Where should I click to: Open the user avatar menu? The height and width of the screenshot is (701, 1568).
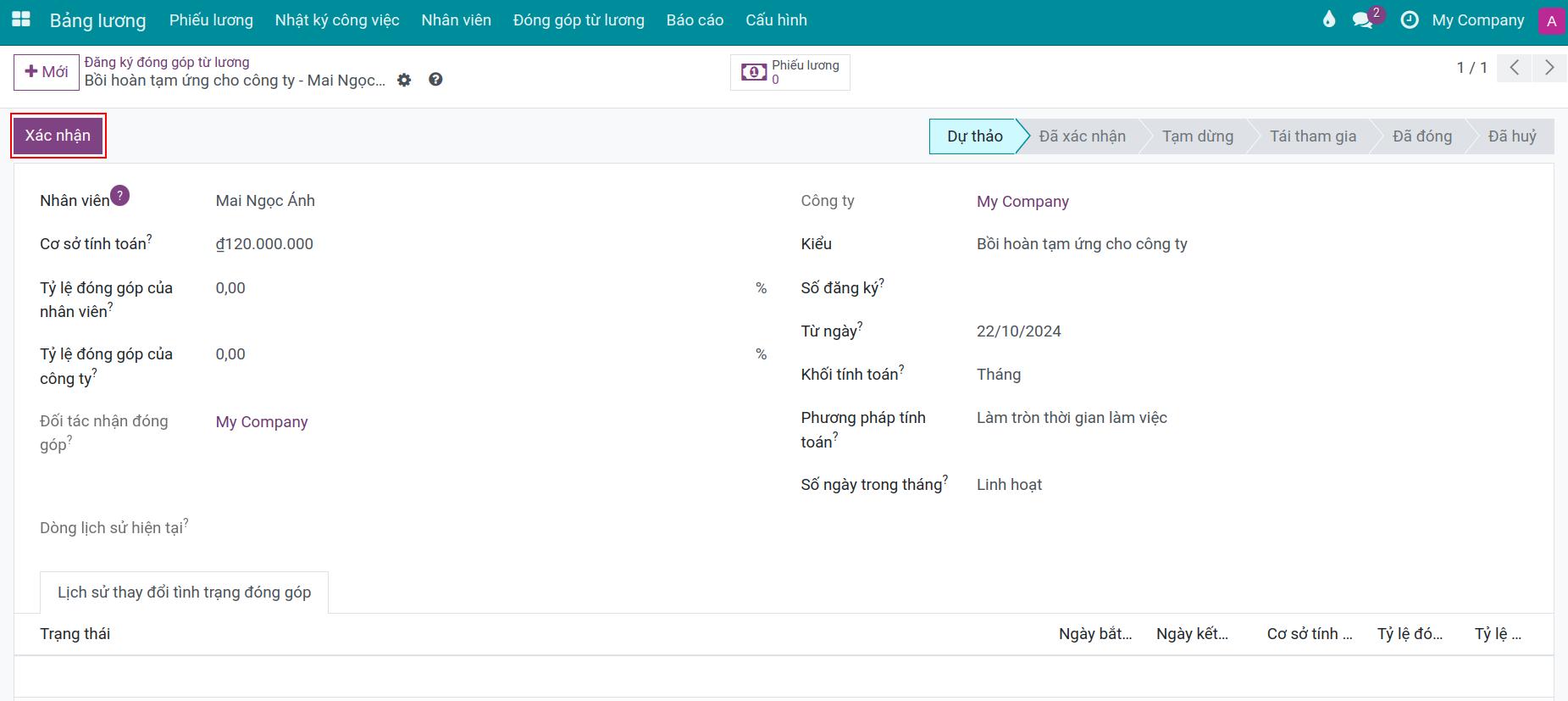coord(1551,20)
